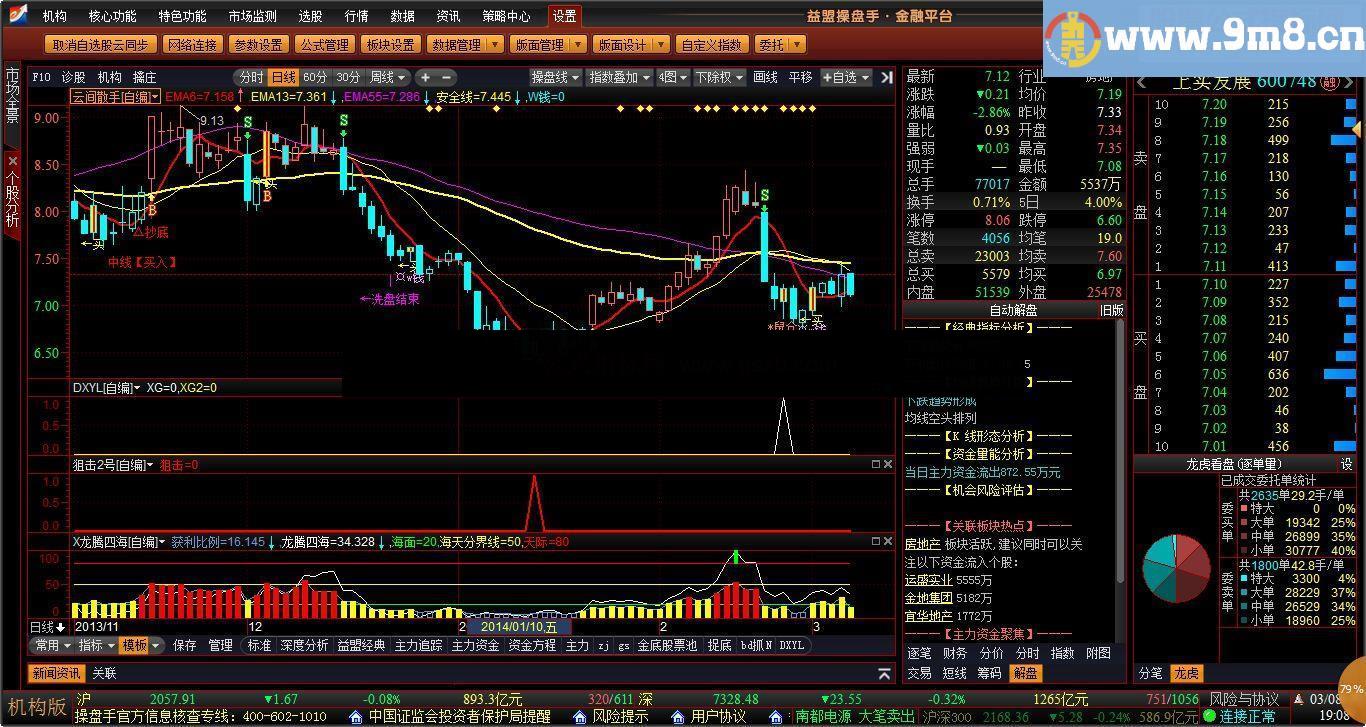
Task: Click the zoom out minus icon
Action: pos(446,77)
